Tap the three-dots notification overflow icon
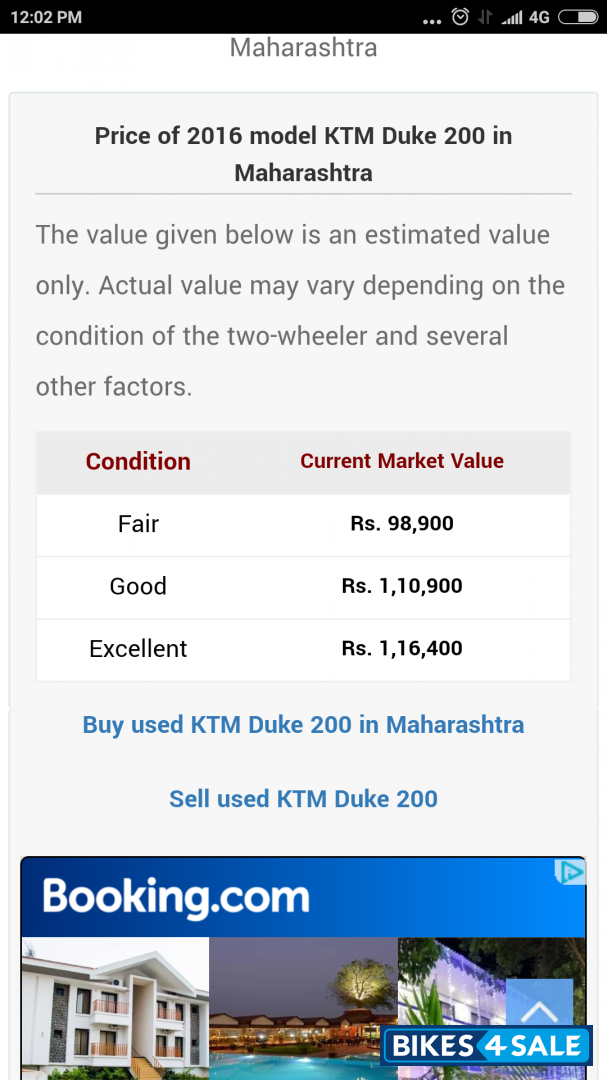Screen dimensions: 607x1080 point(432,19)
